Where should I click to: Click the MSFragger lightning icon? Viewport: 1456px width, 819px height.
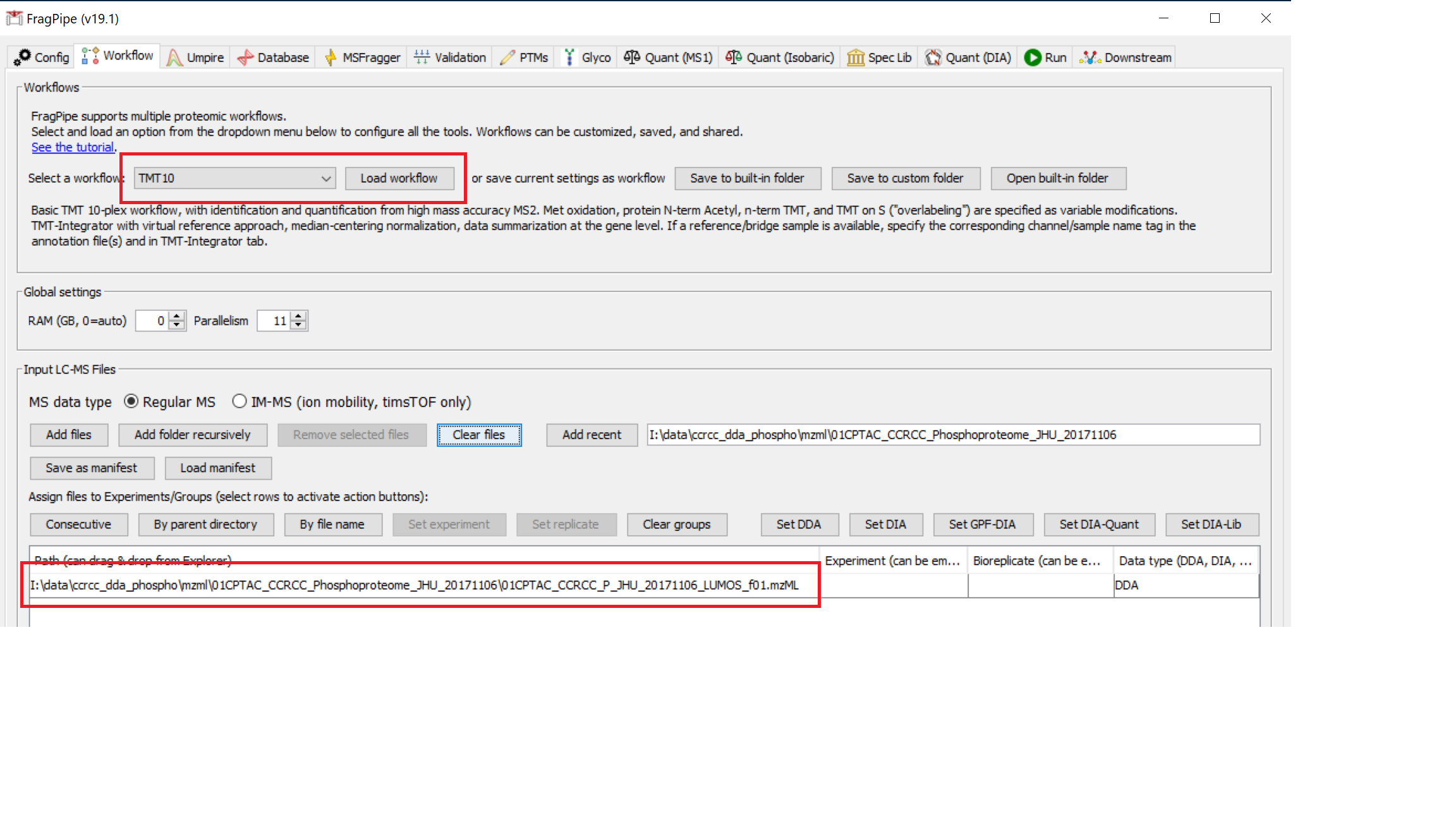coord(331,58)
